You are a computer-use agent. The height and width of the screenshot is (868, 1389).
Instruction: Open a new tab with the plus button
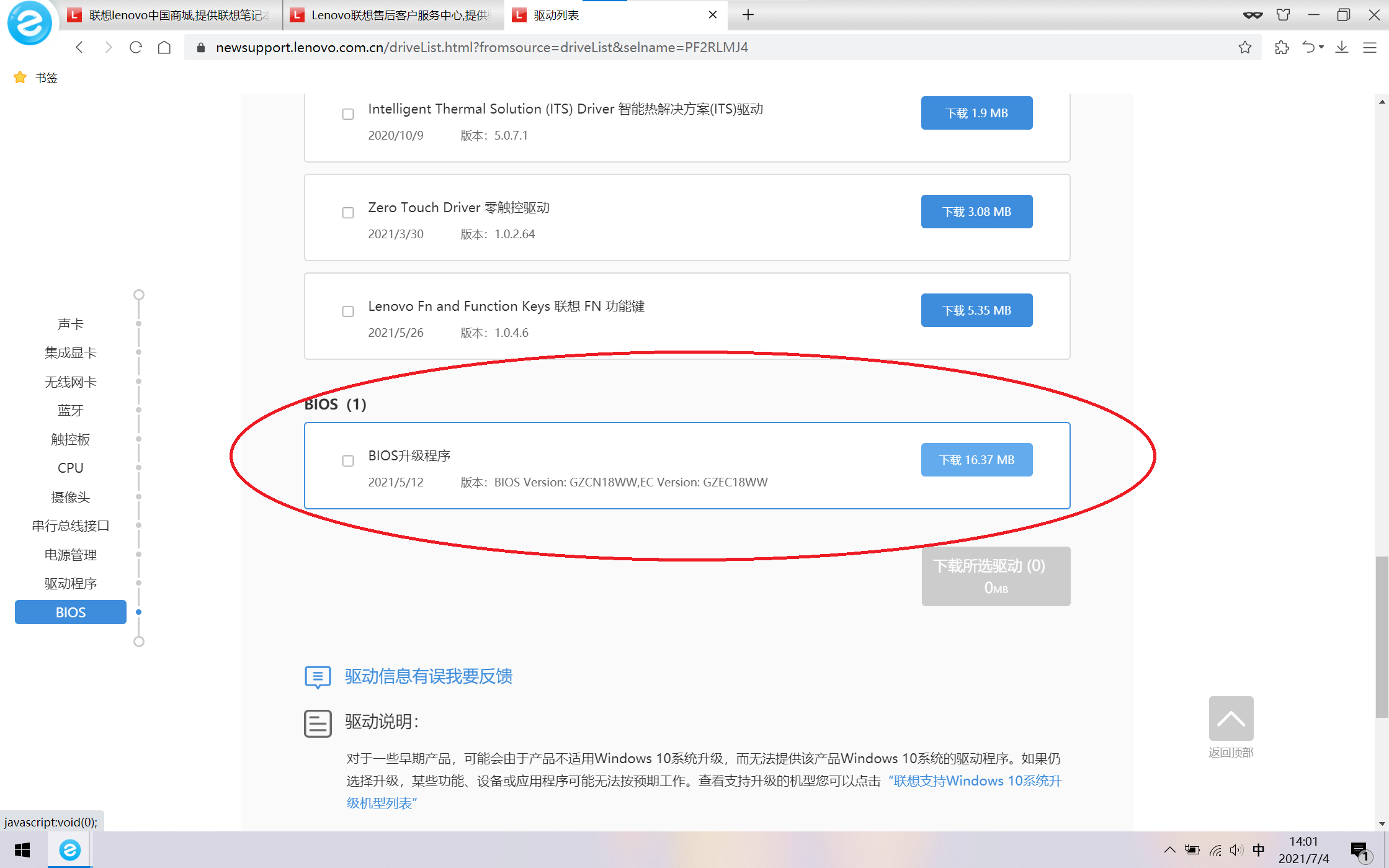click(x=748, y=15)
